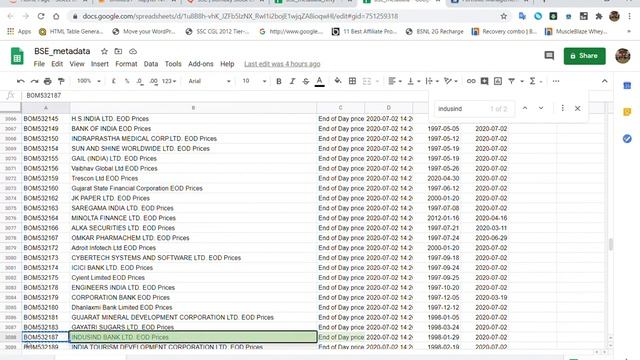
Task: Open the View menu
Action: coord(77,64)
